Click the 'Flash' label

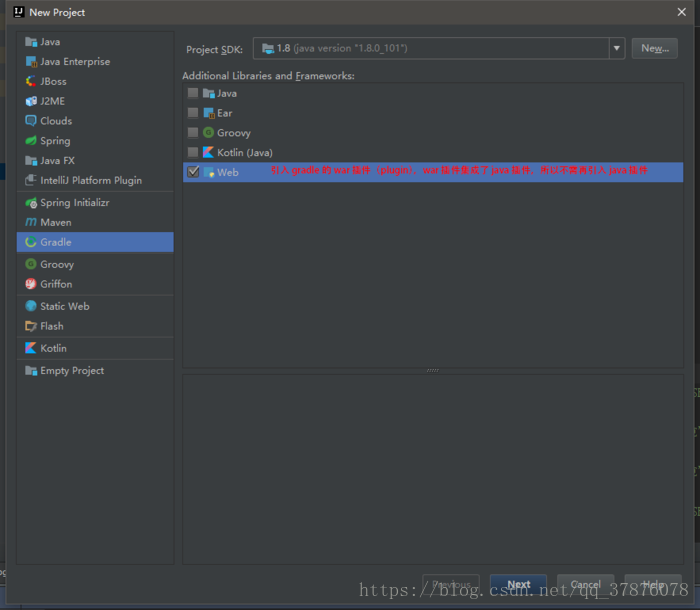pos(52,326)
